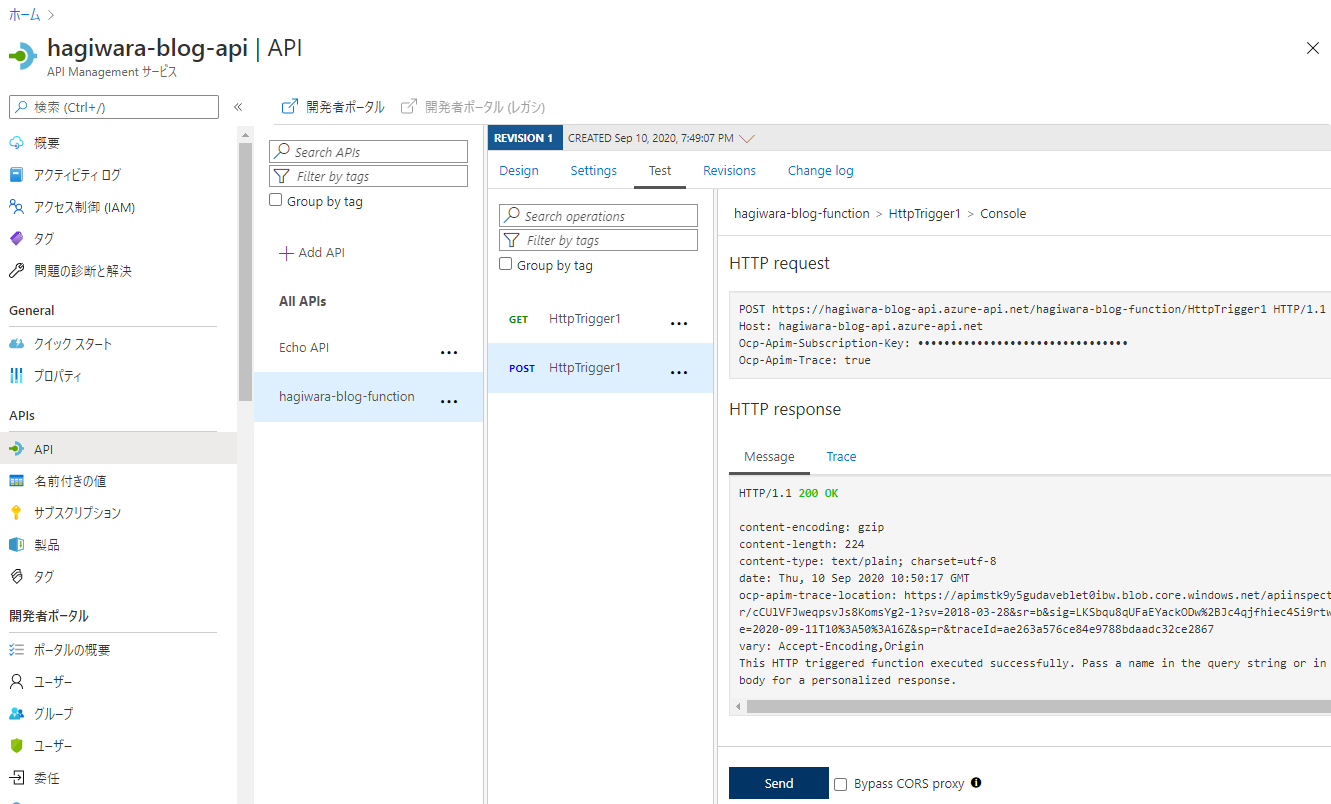
Task: Enable Group by tag for the APIs list
Action: 275,200
